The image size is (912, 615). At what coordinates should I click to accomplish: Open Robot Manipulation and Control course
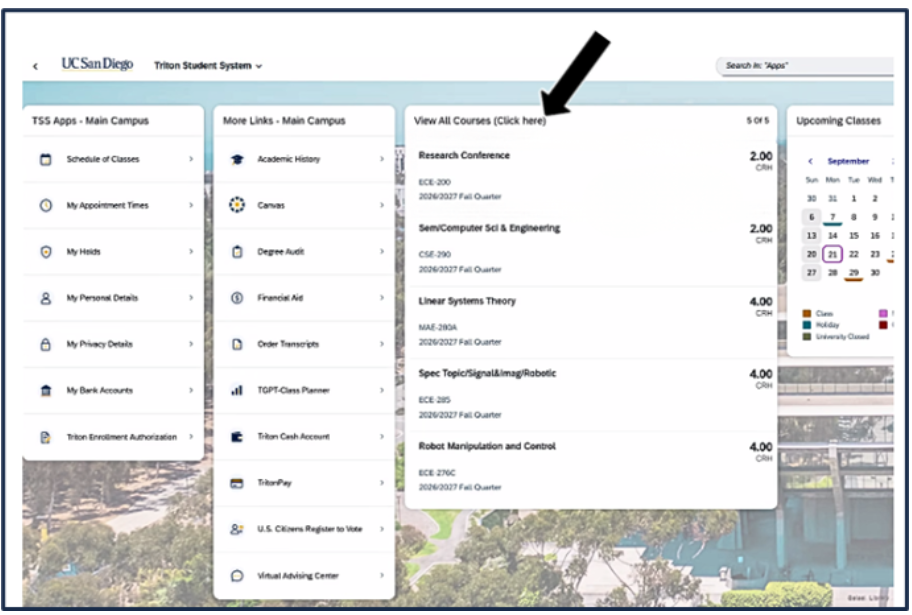[x=592, y=467]
